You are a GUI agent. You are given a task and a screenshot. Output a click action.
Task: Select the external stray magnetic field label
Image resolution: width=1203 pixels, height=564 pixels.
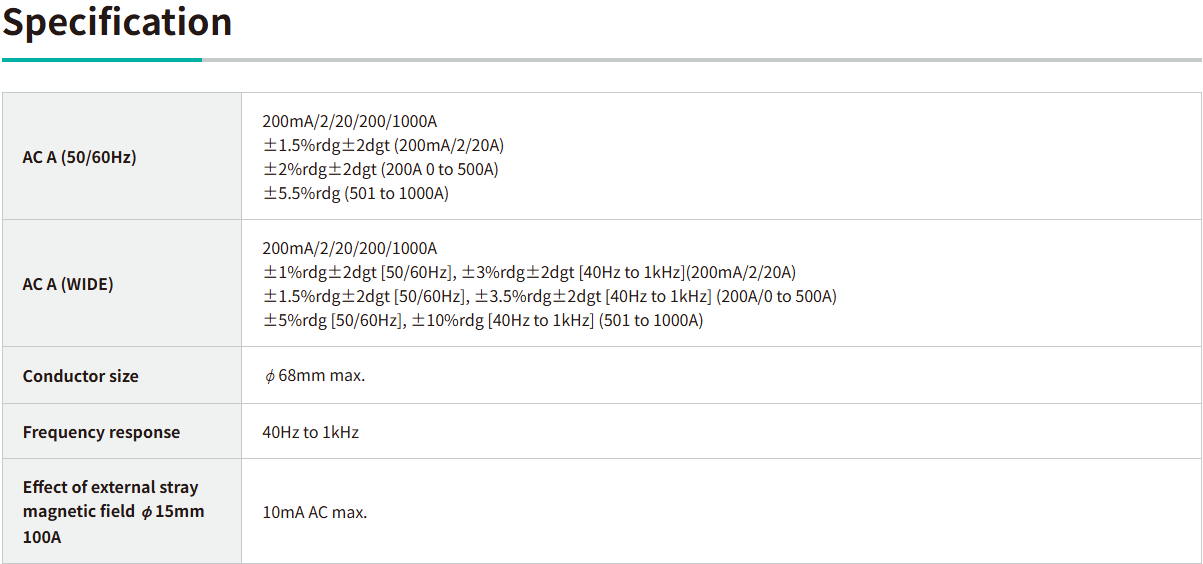tap(110, 511)
